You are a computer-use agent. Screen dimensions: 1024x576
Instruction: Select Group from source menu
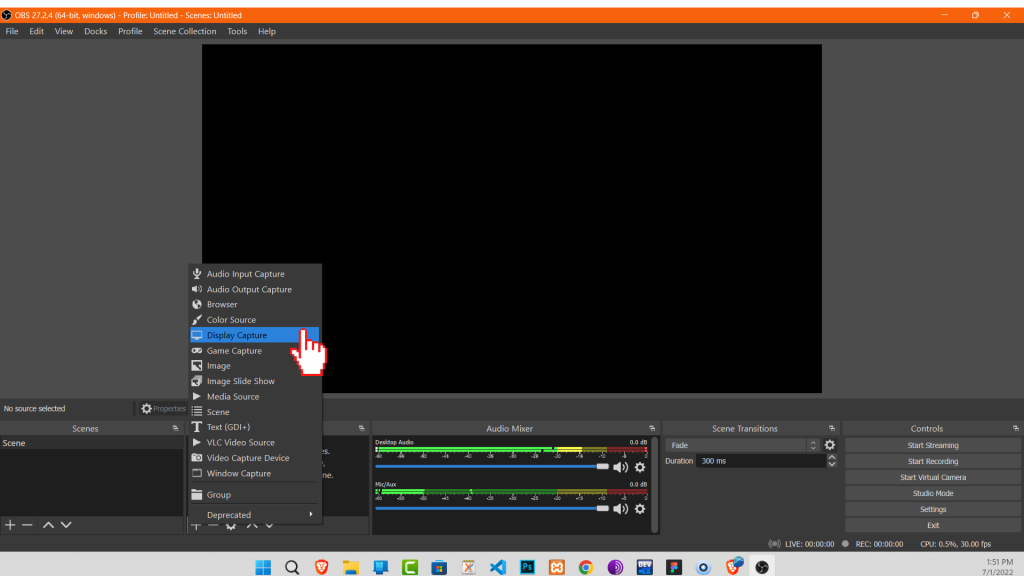tap(255, 494)
